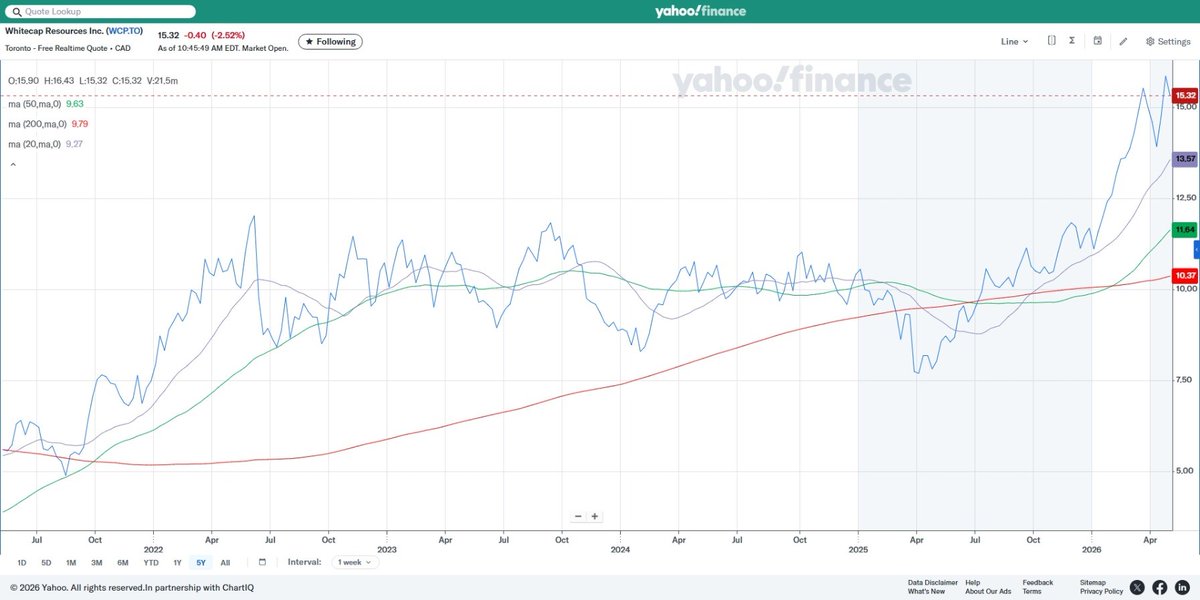This screenshot has height=600, width=1200.
Task: Expand the 1 week interval dropdown
Action: pyautogui.click(x=355, y=562)
